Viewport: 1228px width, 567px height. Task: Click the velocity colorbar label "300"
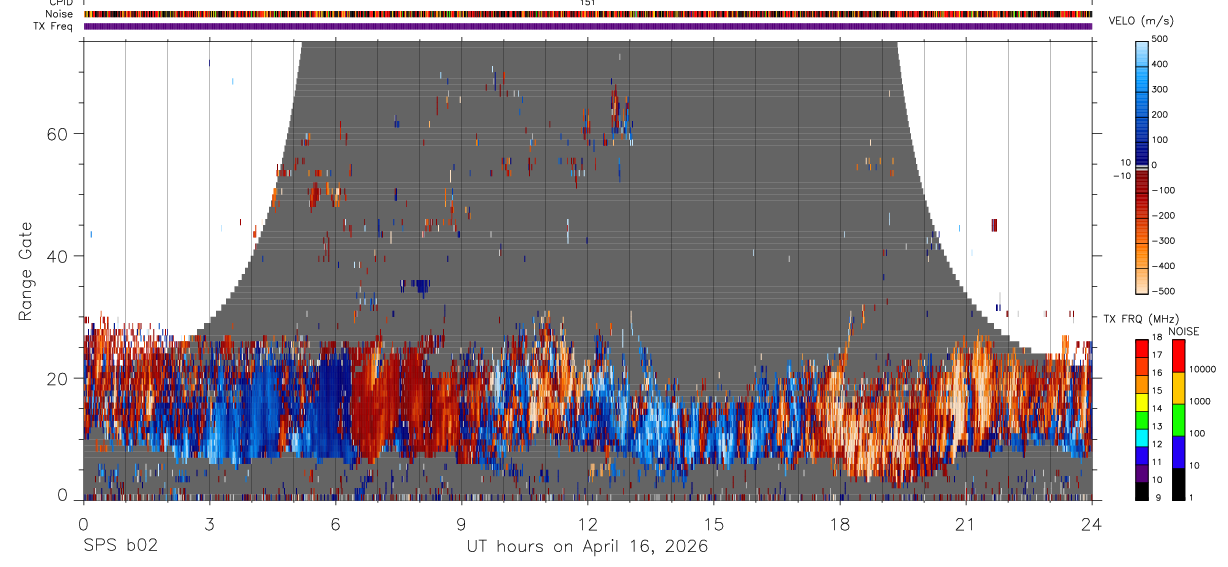click(x=1160, y=90)
